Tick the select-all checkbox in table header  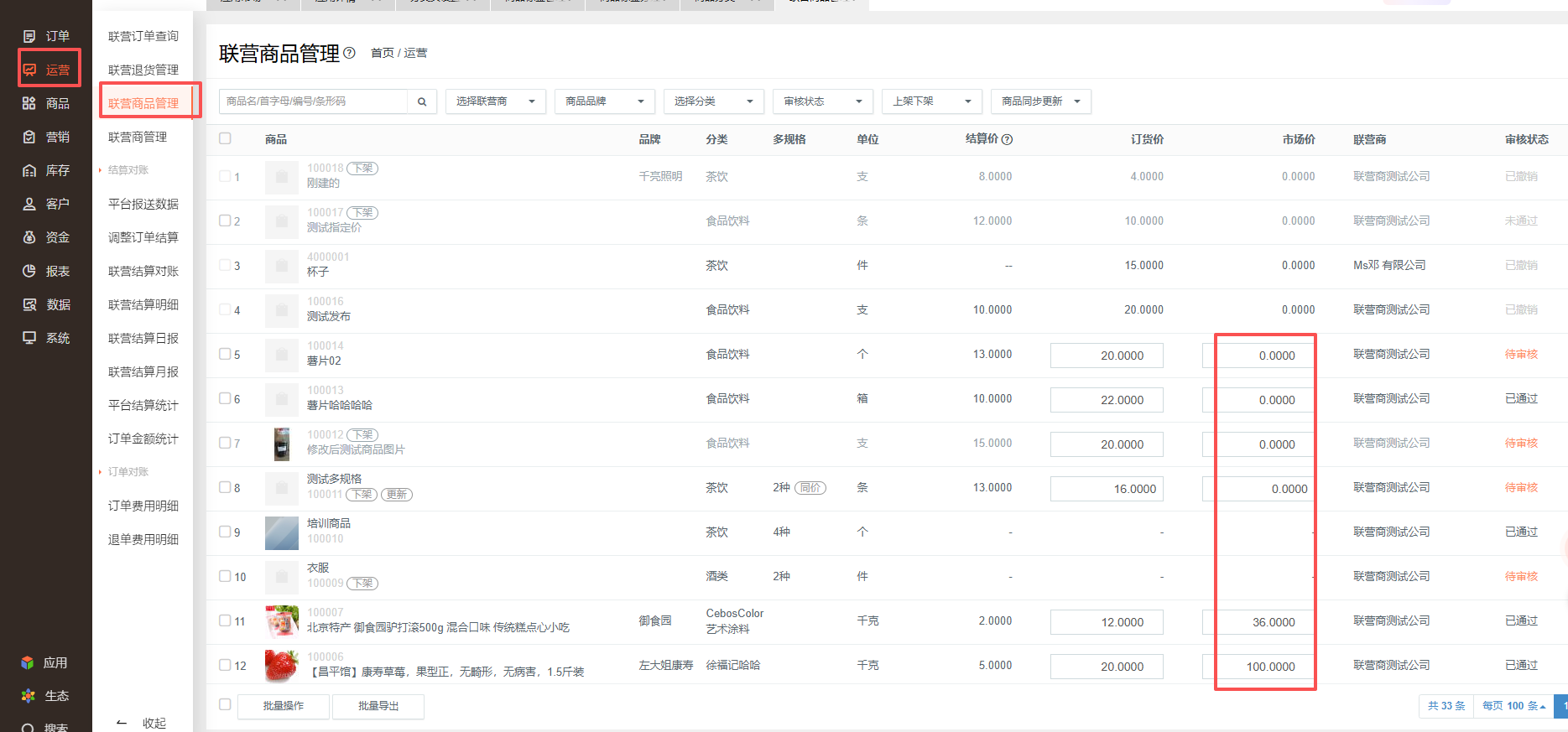(x=225, y=138)
